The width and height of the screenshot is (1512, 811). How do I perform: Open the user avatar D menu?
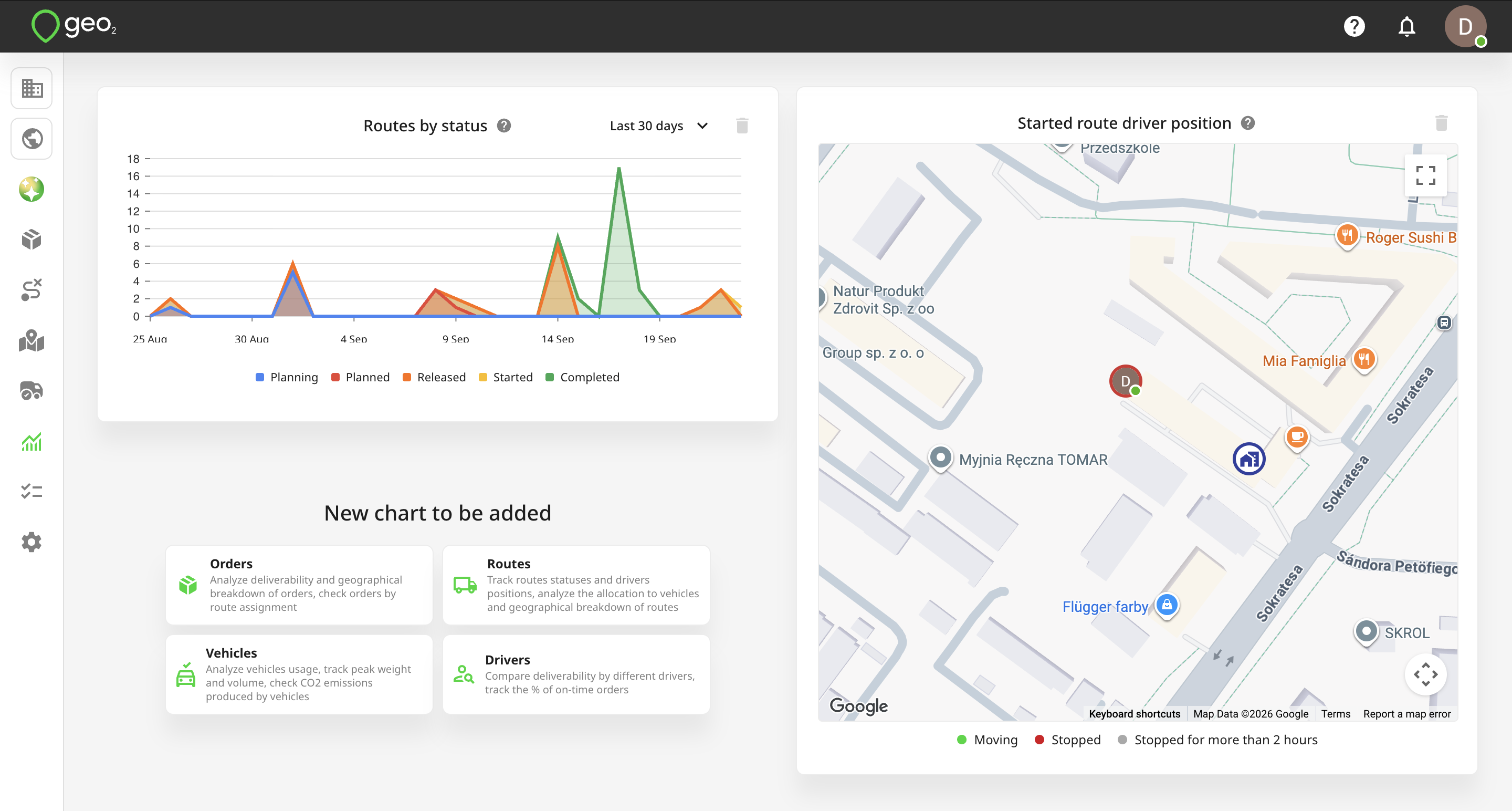coord(1466,26)
